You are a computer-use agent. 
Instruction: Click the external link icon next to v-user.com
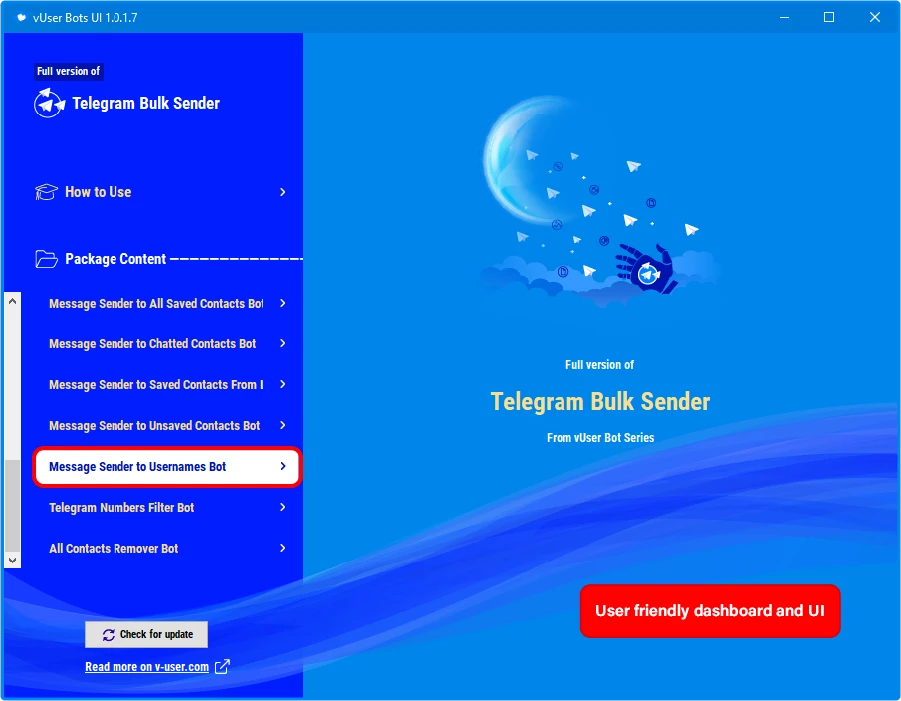pos(222,667)
